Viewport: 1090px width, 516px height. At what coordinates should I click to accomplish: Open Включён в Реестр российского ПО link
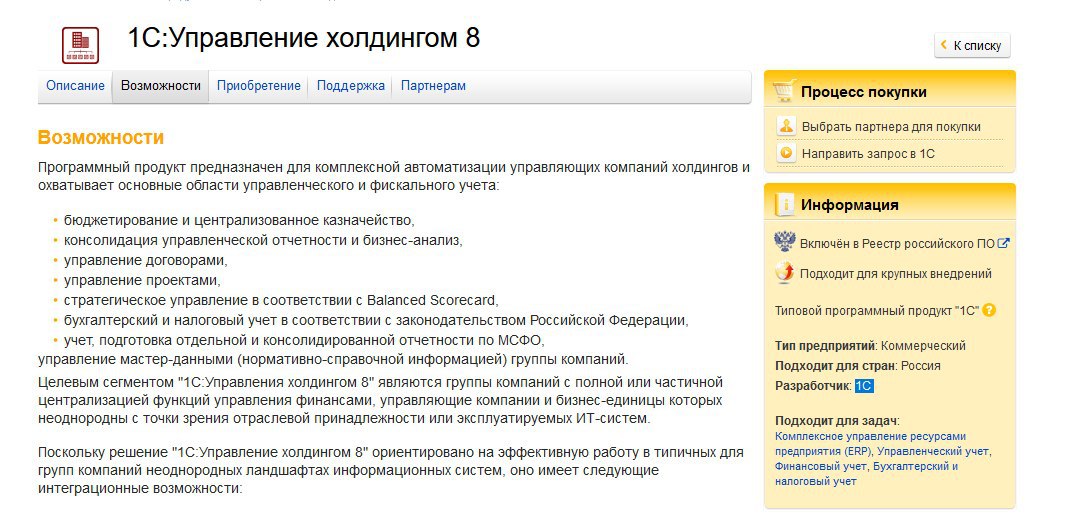pyautogui.click(x=897, y=244)
